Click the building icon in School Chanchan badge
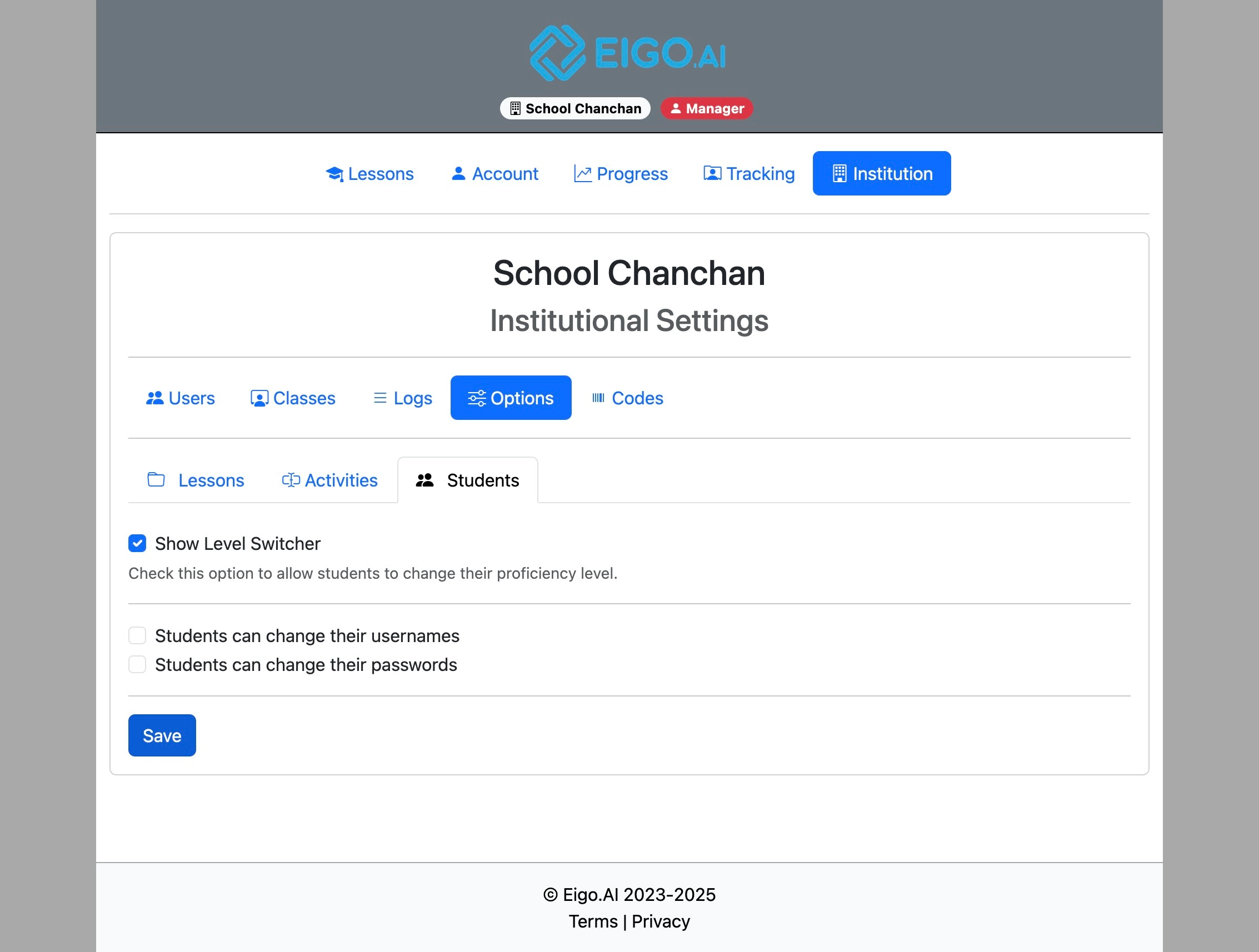Viewport: 1259px width, 952px height. tap(515, 109)
